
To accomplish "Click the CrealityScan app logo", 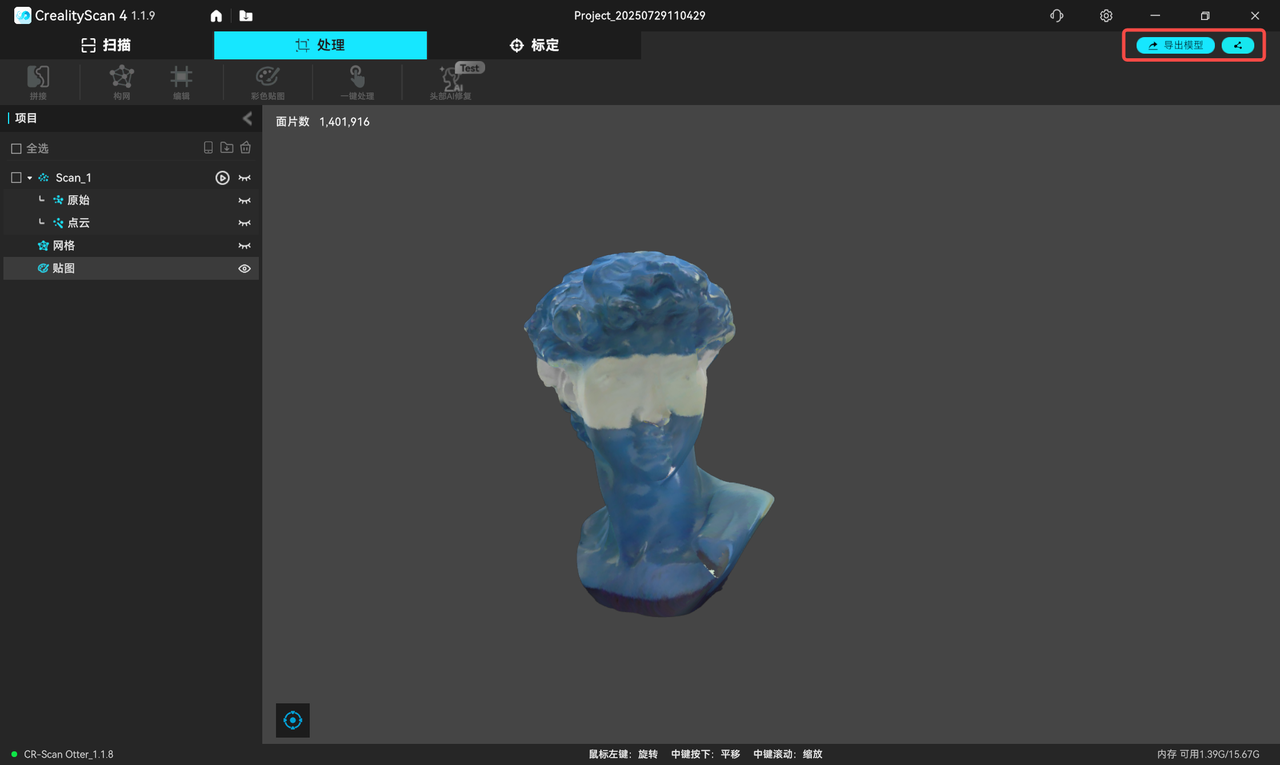I will click(x=22, y=16).
